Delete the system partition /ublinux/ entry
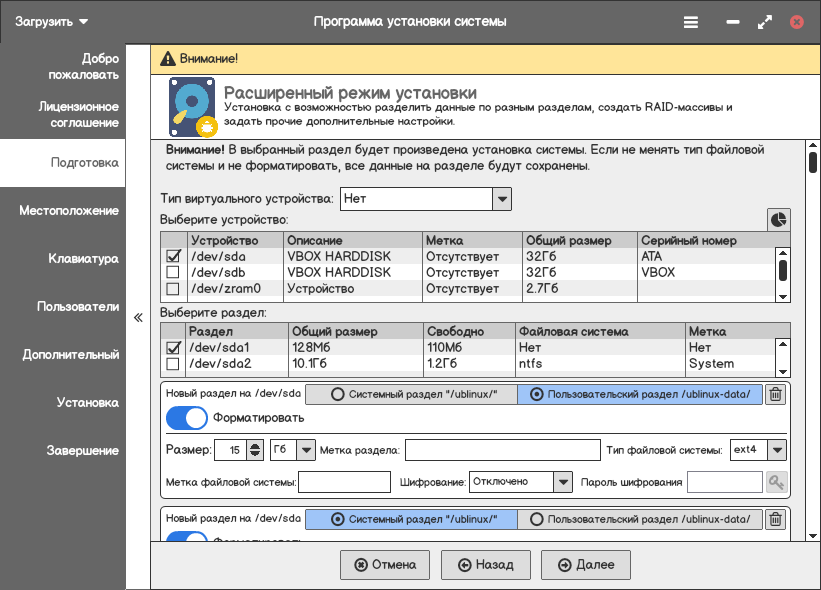The image size is (821, 590). point(775,519)
